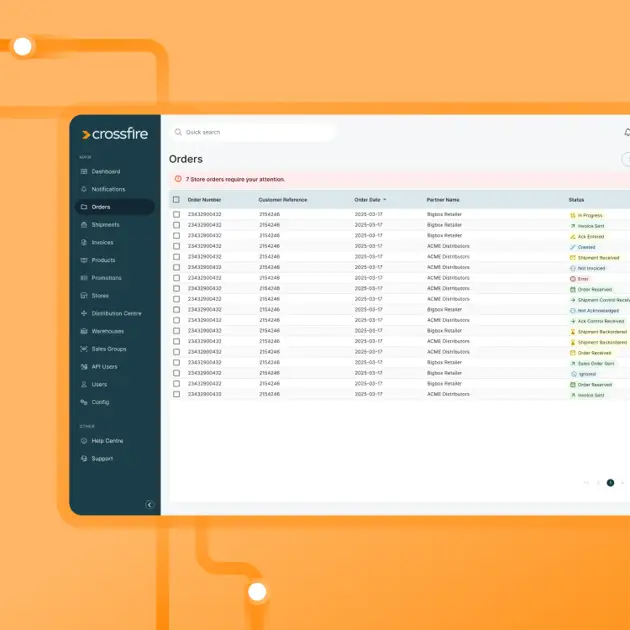Open the Warehouses section

(x=107, y=331)
